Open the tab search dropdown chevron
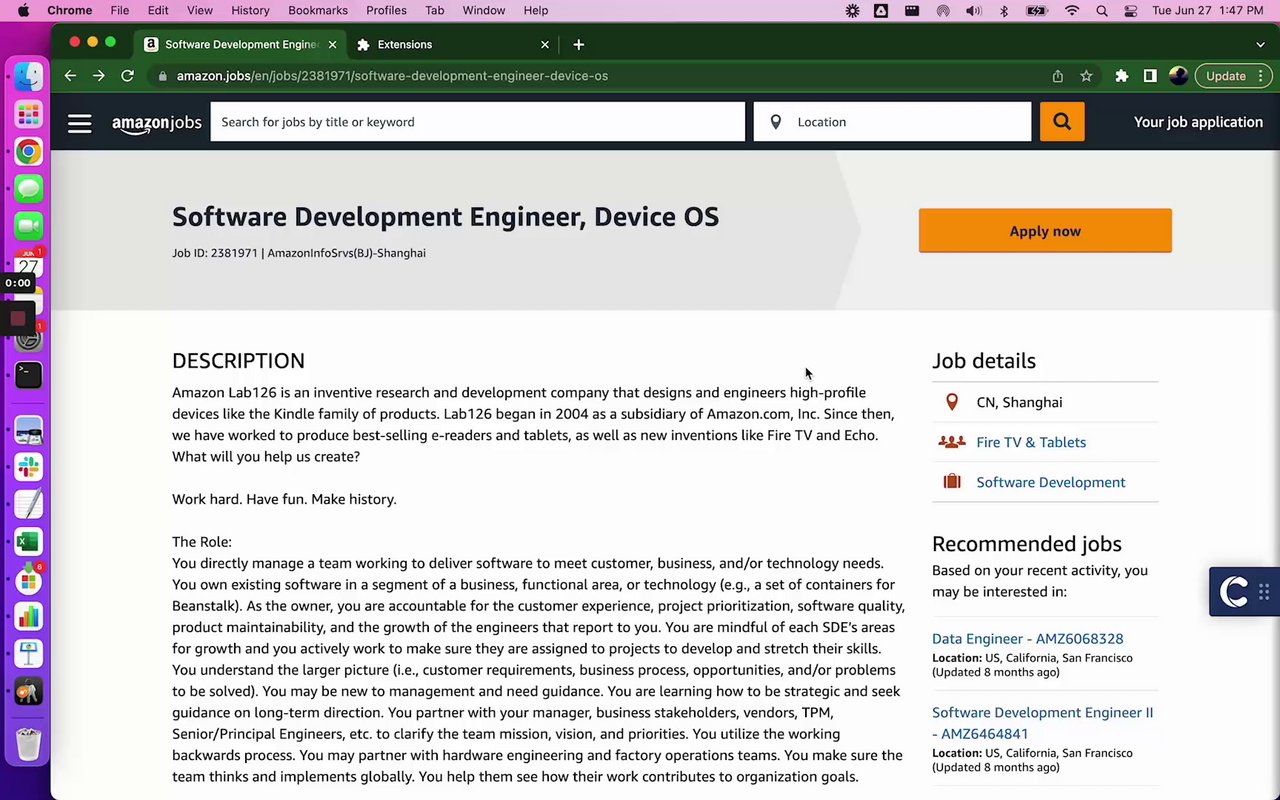This screenshot has height=800, width=1280. pos(1260,44)
